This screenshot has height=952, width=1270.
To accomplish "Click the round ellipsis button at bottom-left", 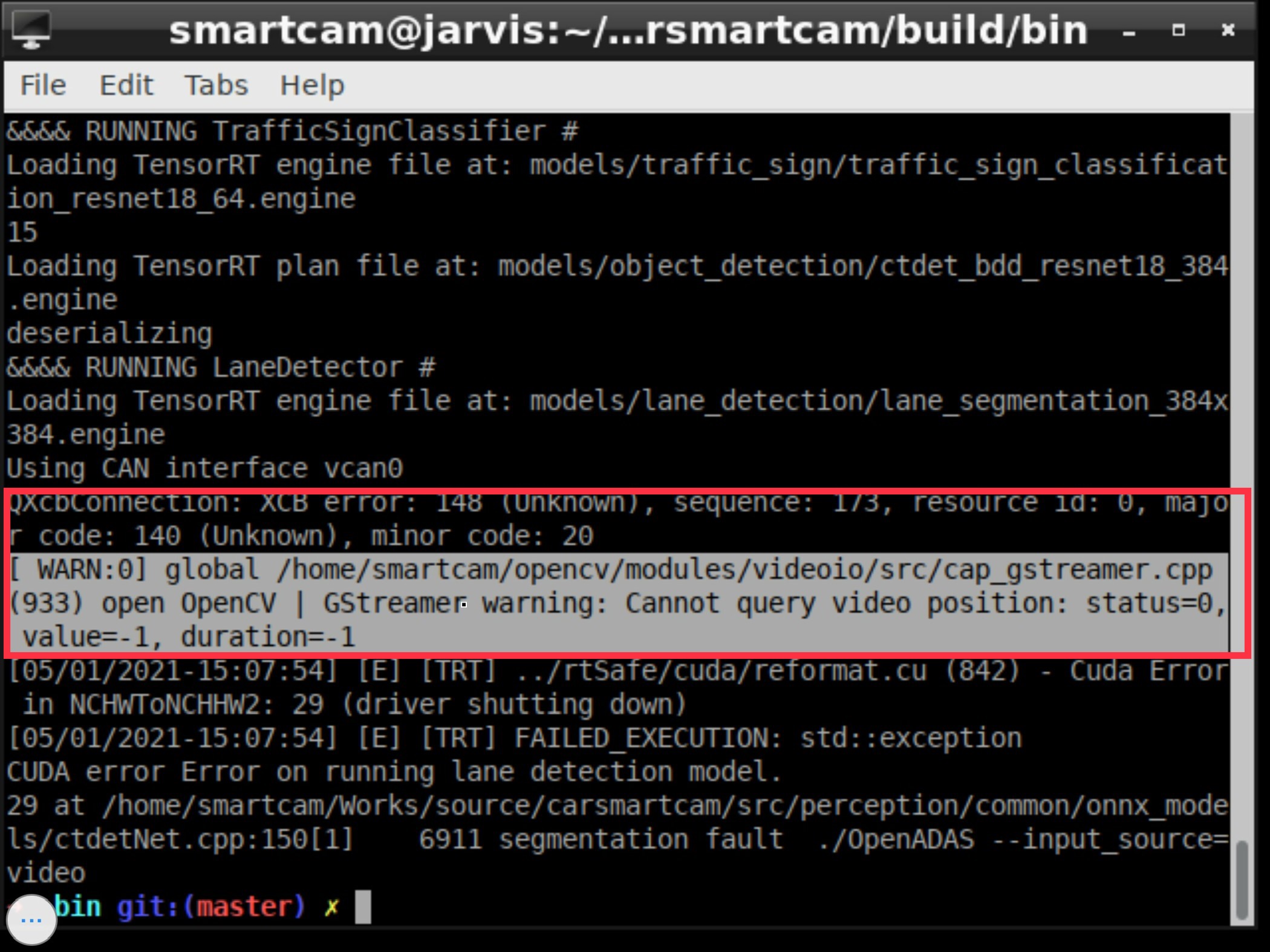I will click(x=31, y=920).
